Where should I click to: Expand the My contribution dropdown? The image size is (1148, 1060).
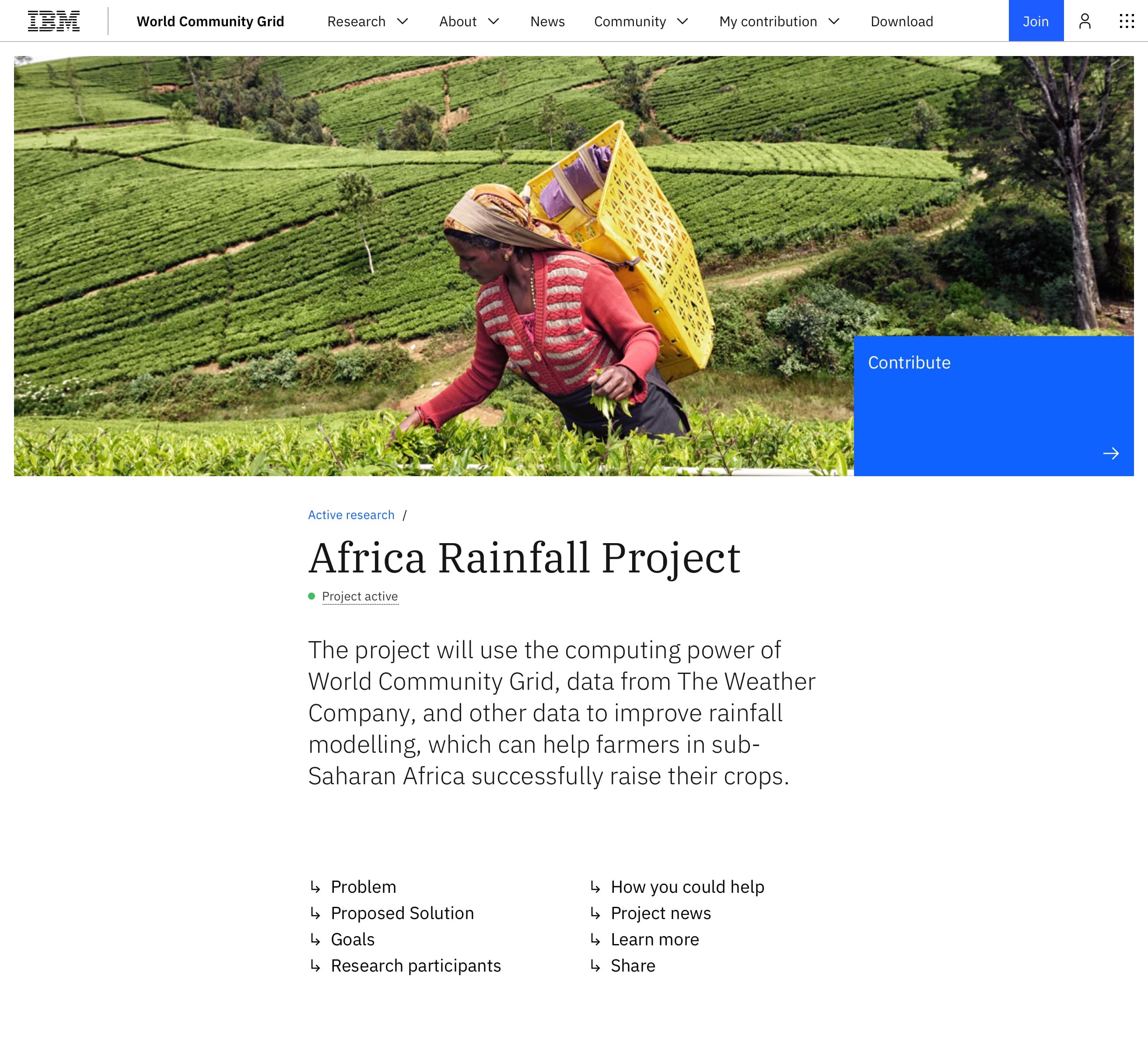pyautogui.click(x=779, y=20)
